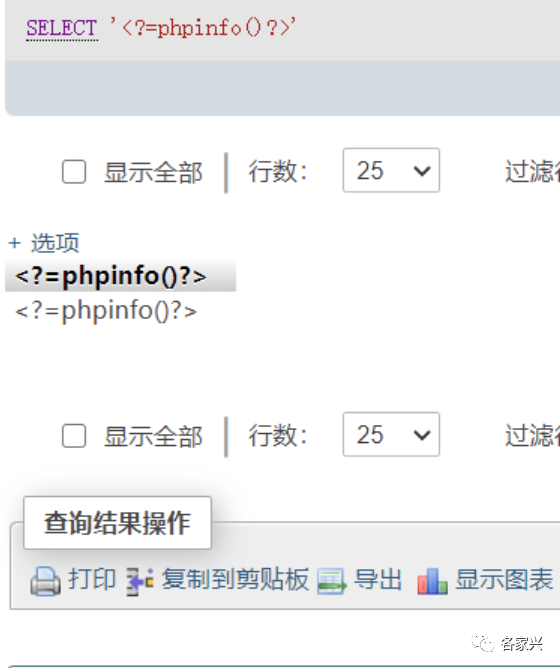
Task: Click the WeChat logo watermark icon
Action: (x=482, y=644)
